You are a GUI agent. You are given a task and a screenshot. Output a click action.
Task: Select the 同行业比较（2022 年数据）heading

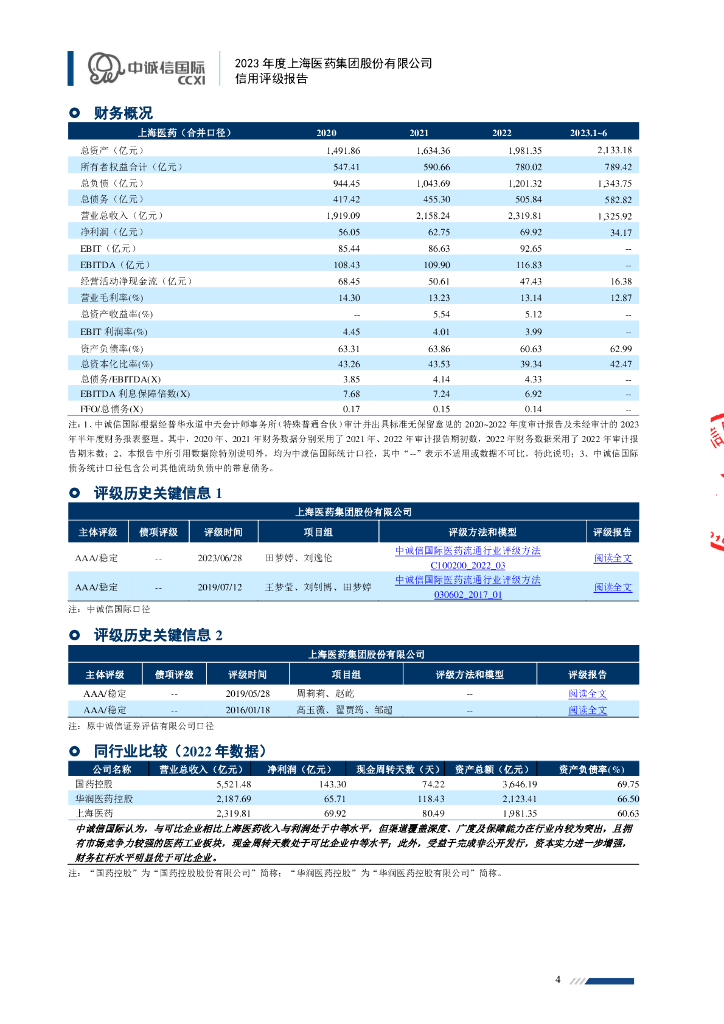coord(180,751)
